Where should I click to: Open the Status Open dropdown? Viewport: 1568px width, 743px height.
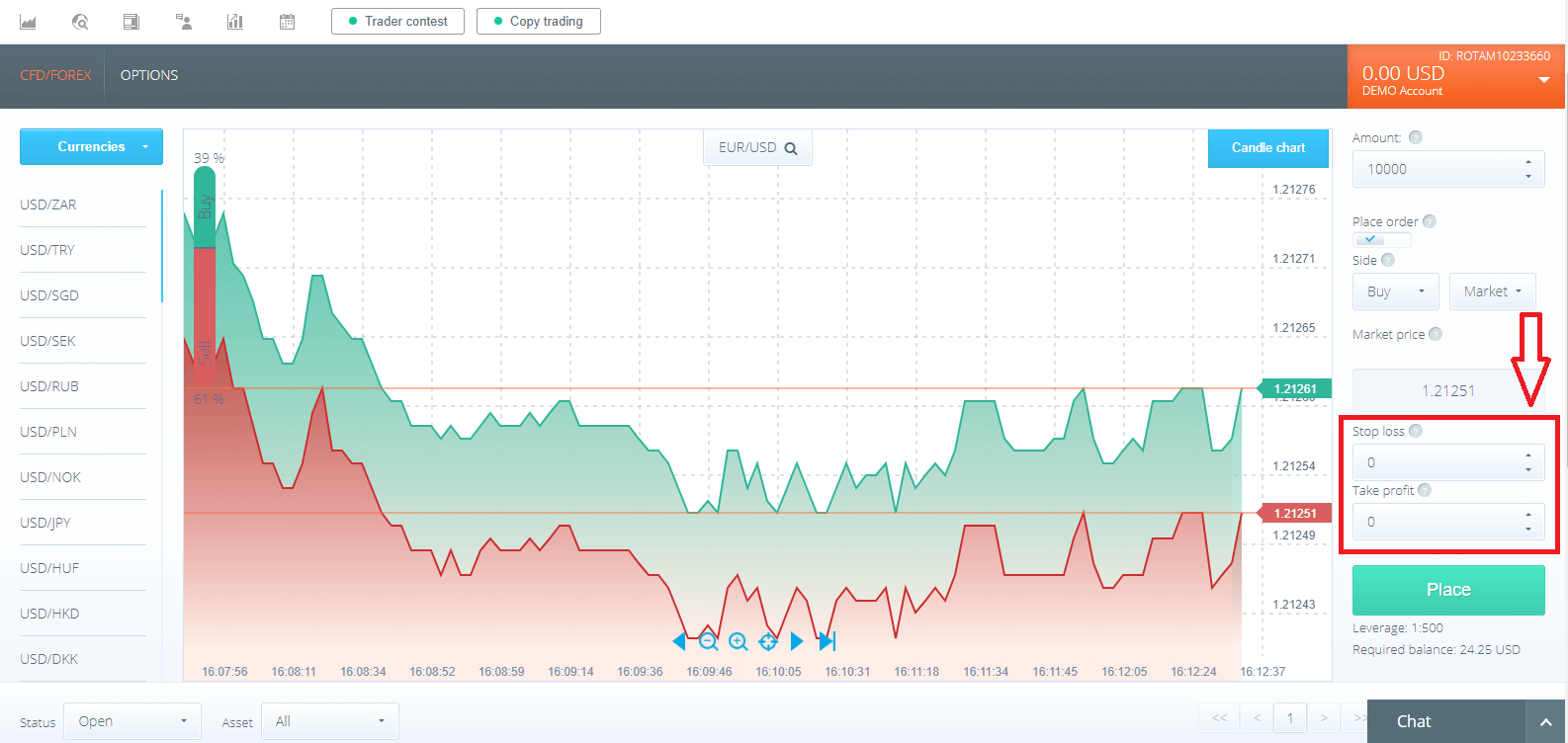pos(132,721)
